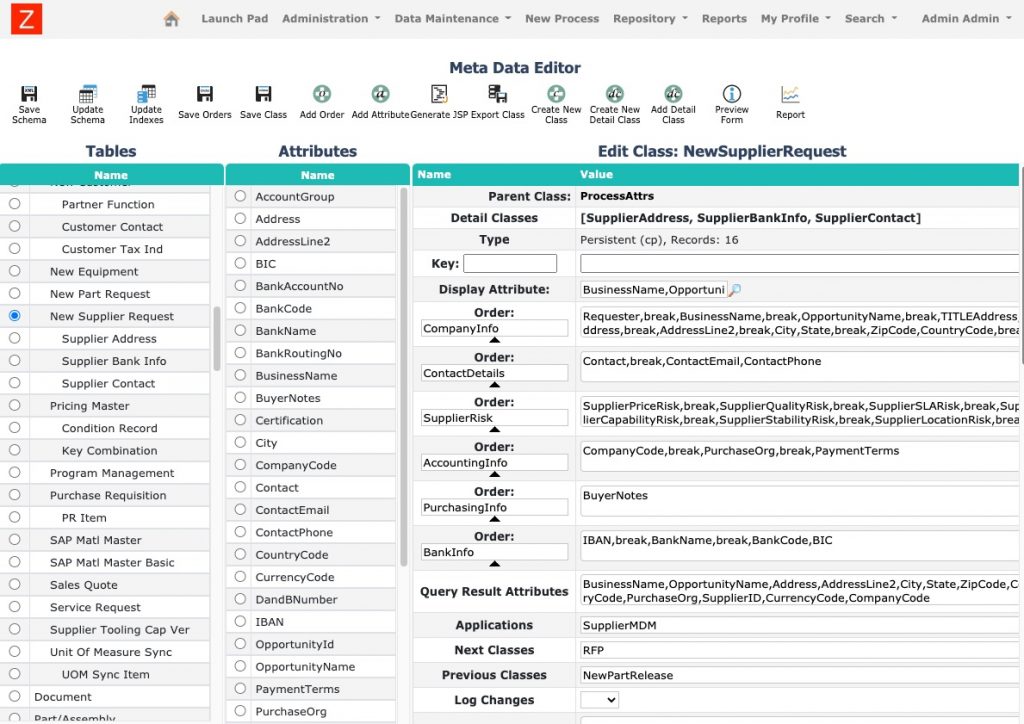Move the PurchasingInfo order up with its arrow
Screen dimensions: 1024x724
(x=494, y=519)
